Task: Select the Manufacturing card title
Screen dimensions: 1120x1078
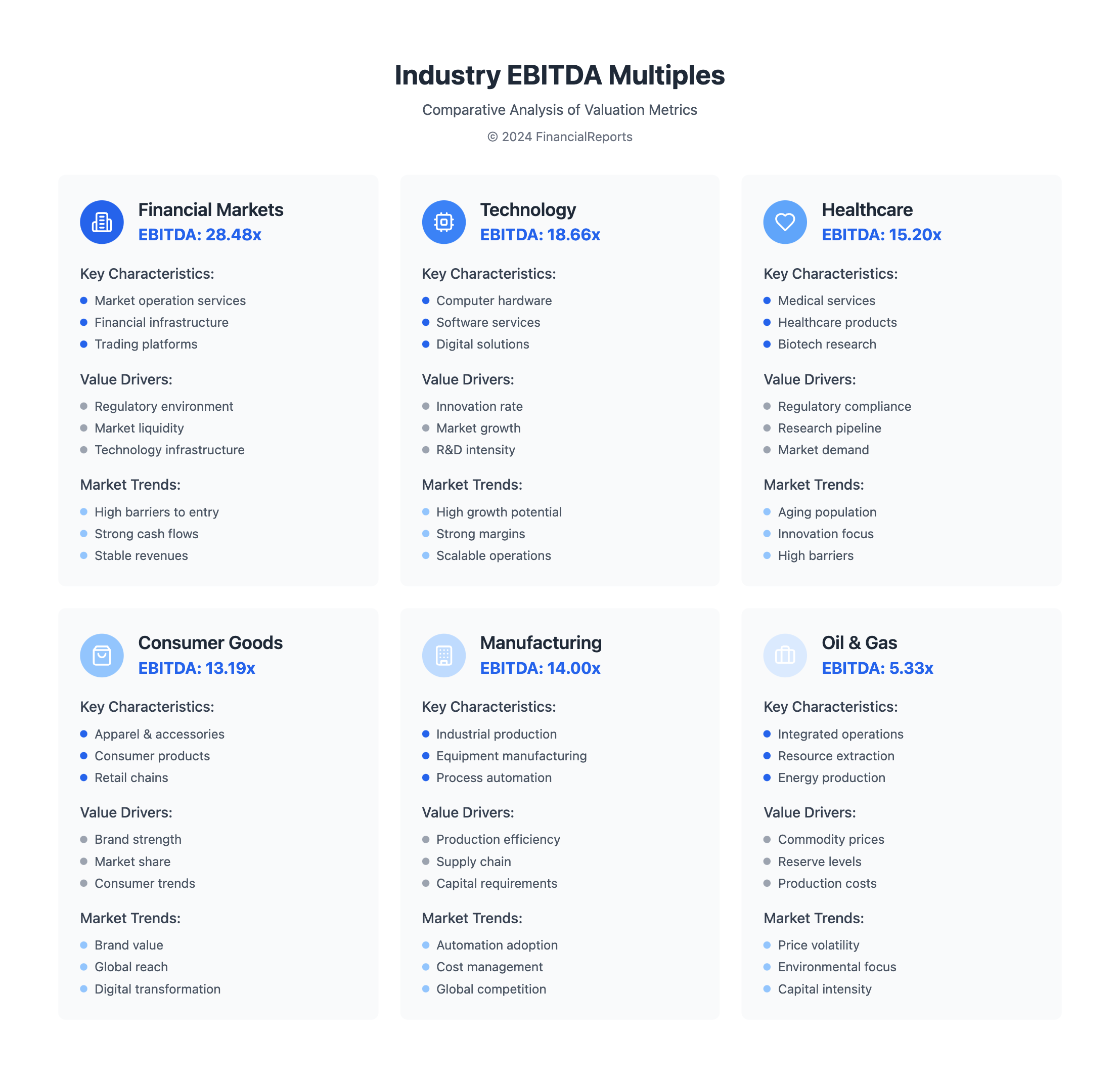Action: tap(541, 642)
